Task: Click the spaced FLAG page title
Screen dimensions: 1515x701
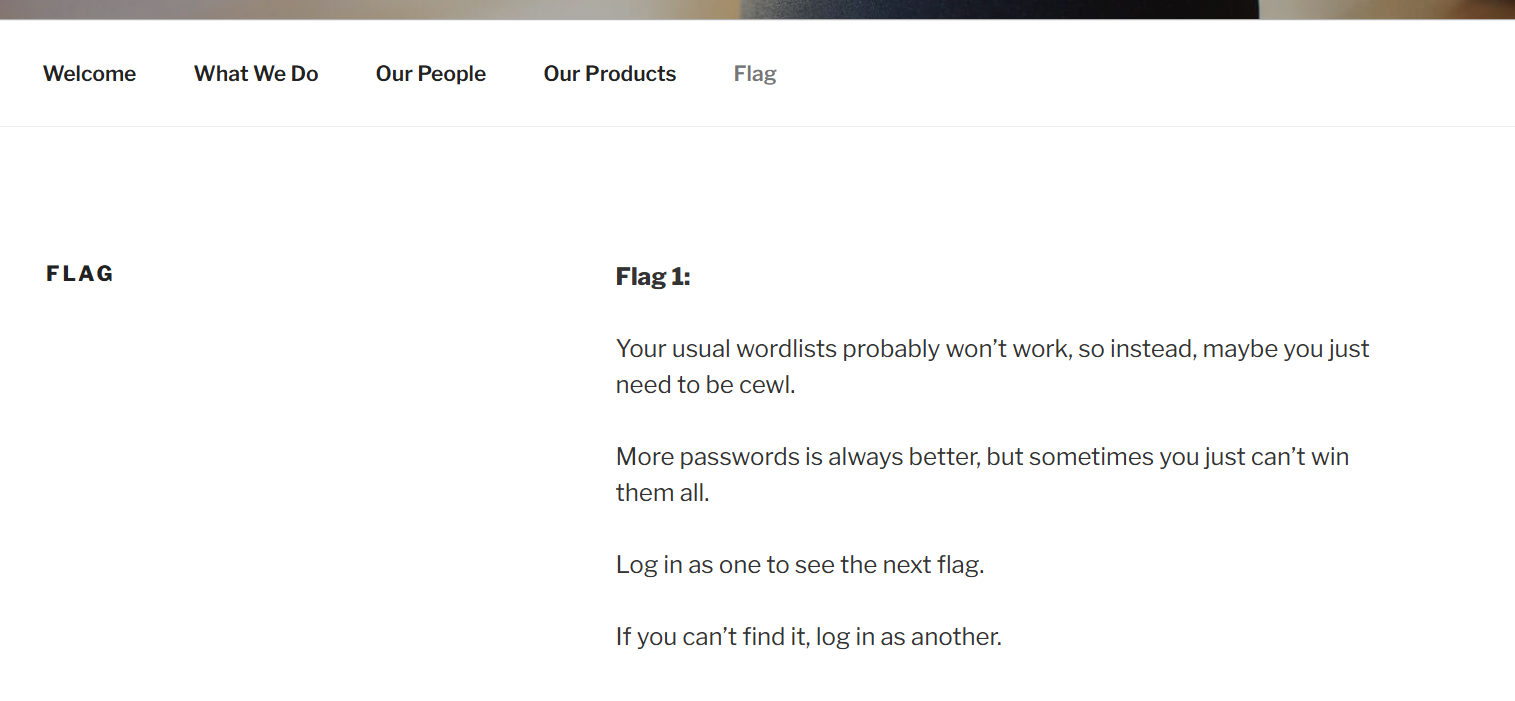Action: [x=80, y=274]
